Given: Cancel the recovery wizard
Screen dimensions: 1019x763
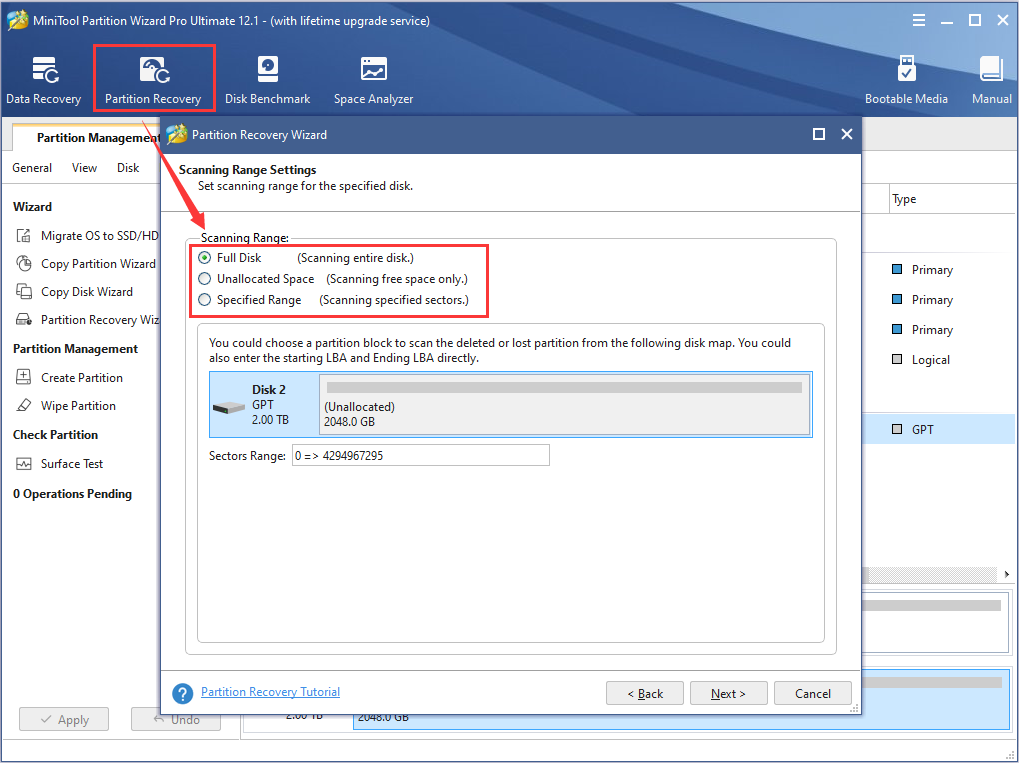Looking at the screenshot, I should [812, 693].
